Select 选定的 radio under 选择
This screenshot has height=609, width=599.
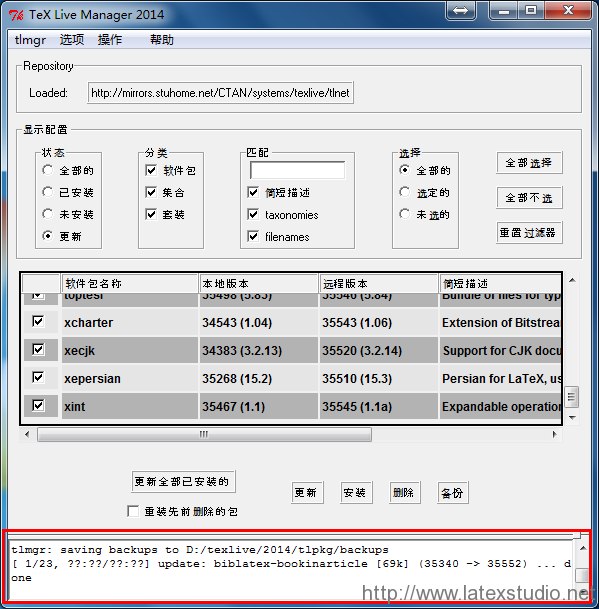point(405,192)
